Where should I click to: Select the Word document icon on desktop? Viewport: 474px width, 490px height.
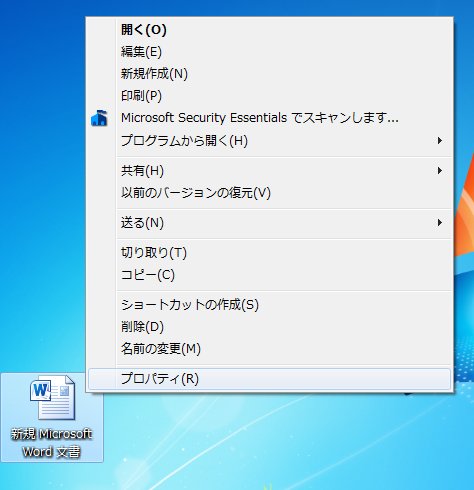tap(53, 397)
